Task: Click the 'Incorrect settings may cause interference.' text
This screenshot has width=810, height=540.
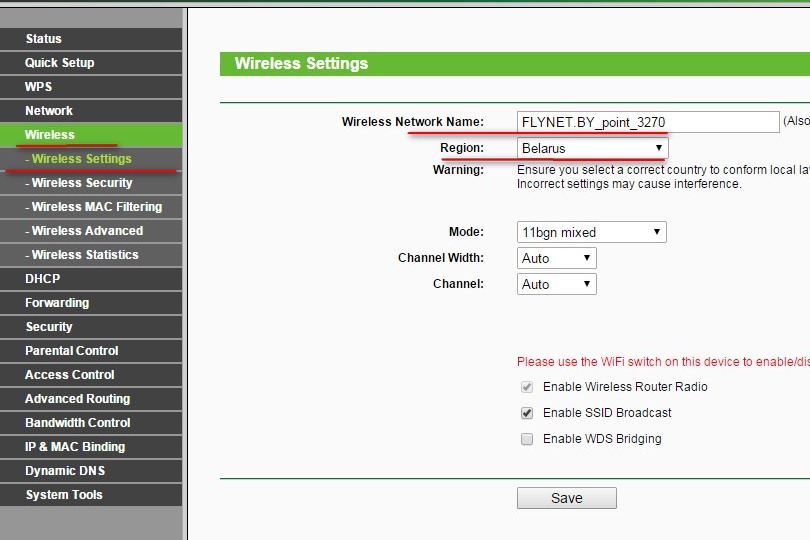Action: (x=629, y=184)
